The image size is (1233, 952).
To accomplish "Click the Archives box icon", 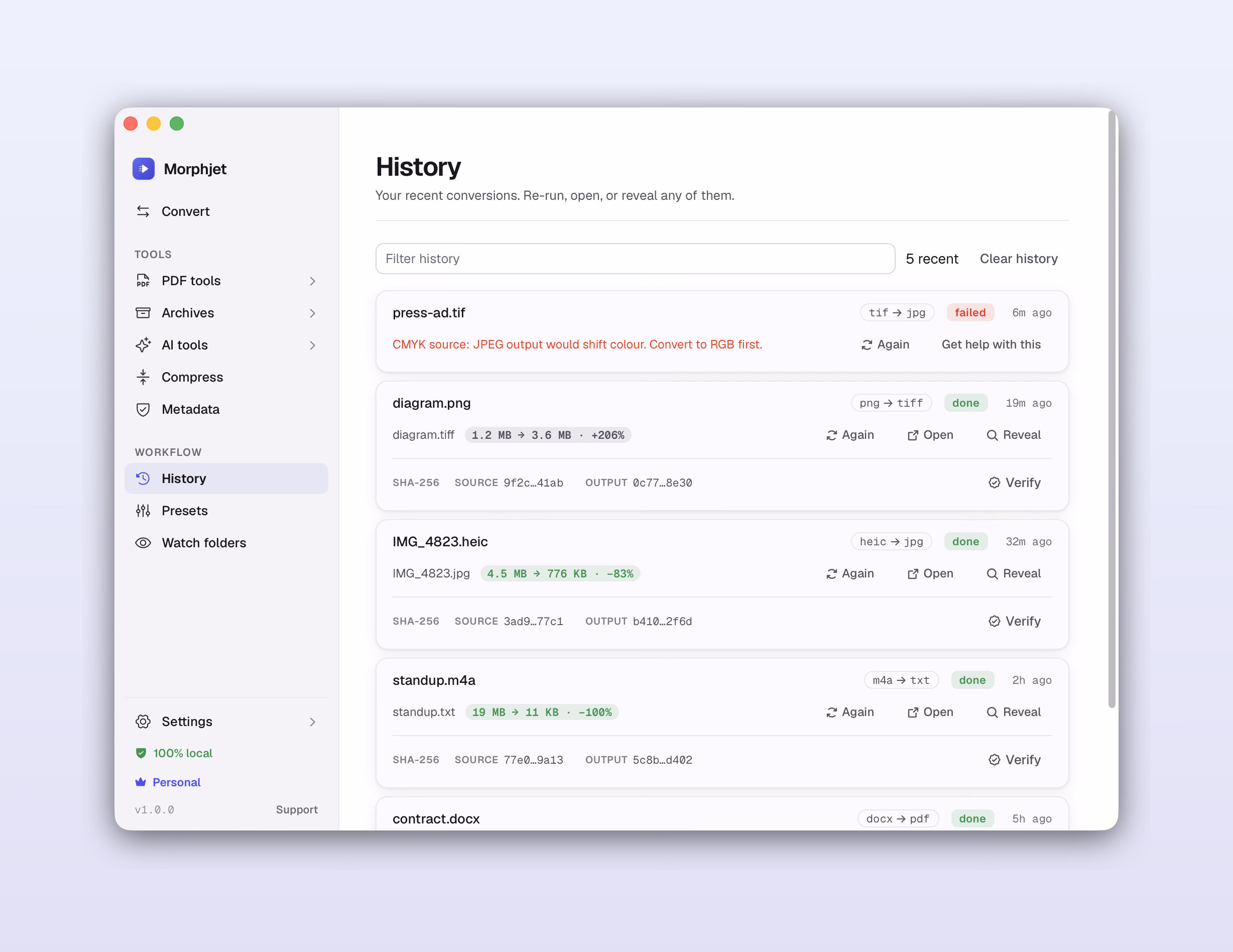I will 144,313.
